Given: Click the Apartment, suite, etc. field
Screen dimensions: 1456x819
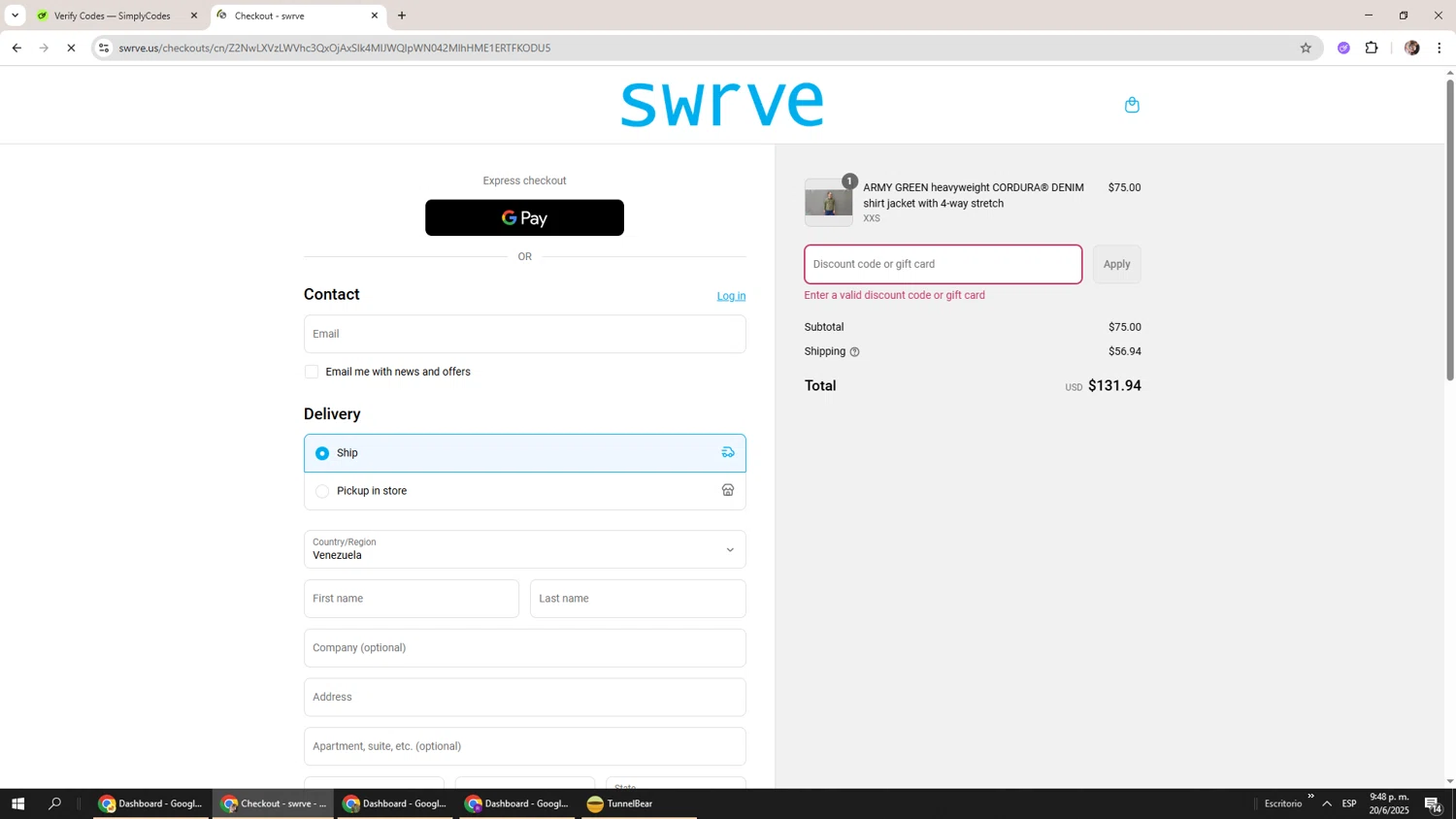Looking at the screenshot, I should pyautogui.click(x=524, y=746).
